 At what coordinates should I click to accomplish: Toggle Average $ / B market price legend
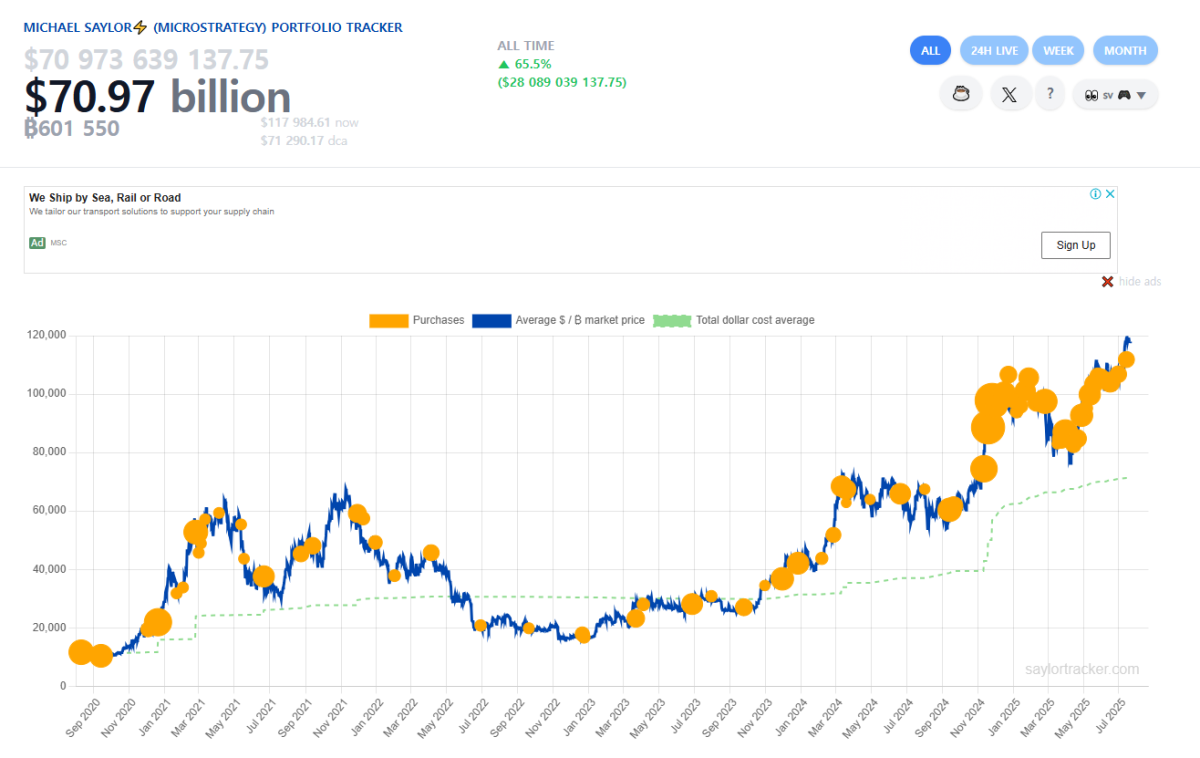coord(558,320)
